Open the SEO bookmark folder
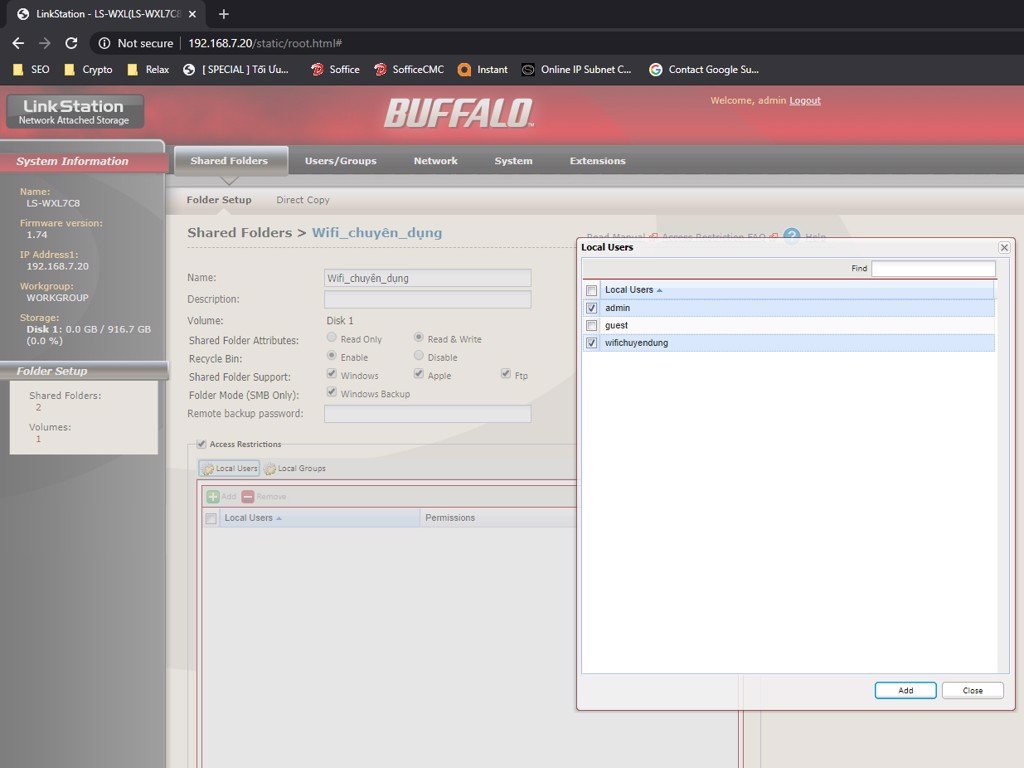The width and height of the screenshot is (1024, 768). click(31, 69)
